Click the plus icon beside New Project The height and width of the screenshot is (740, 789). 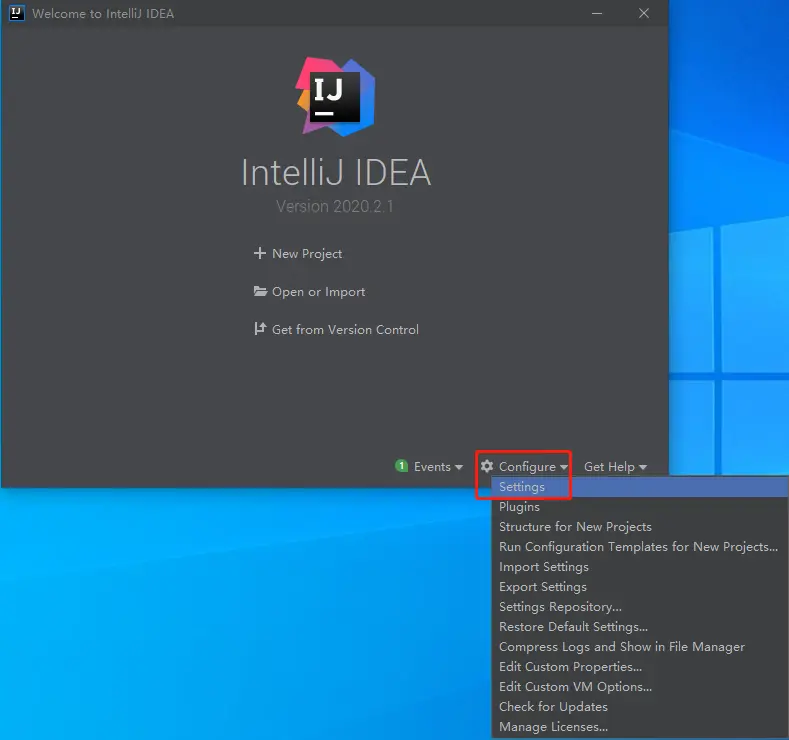260,253
